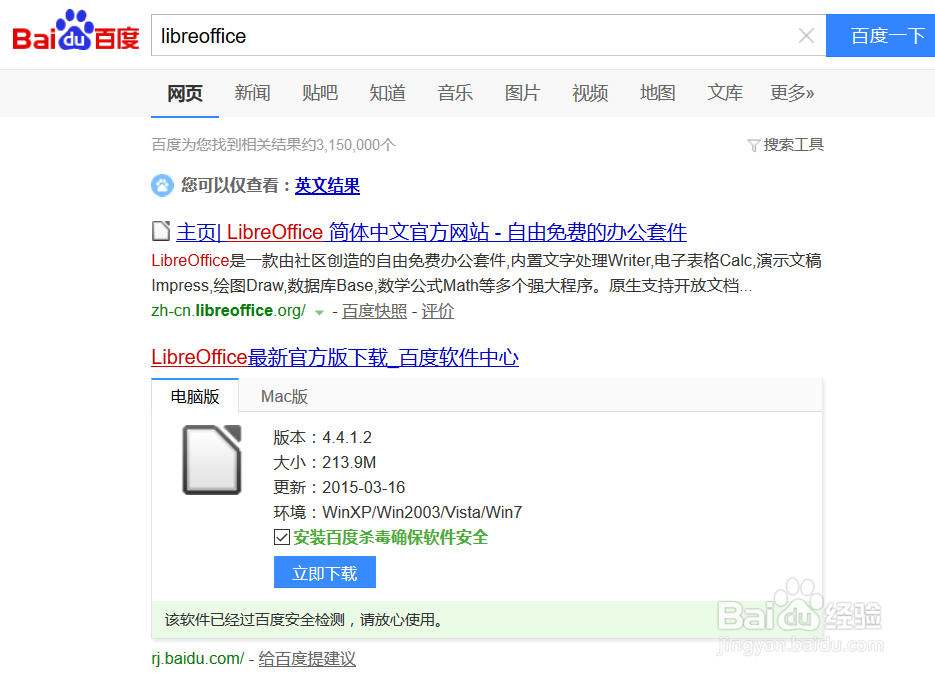This screenshot has width=935, height=678.
Task: Click the 百度一下 search button
Action: point(881,36)
